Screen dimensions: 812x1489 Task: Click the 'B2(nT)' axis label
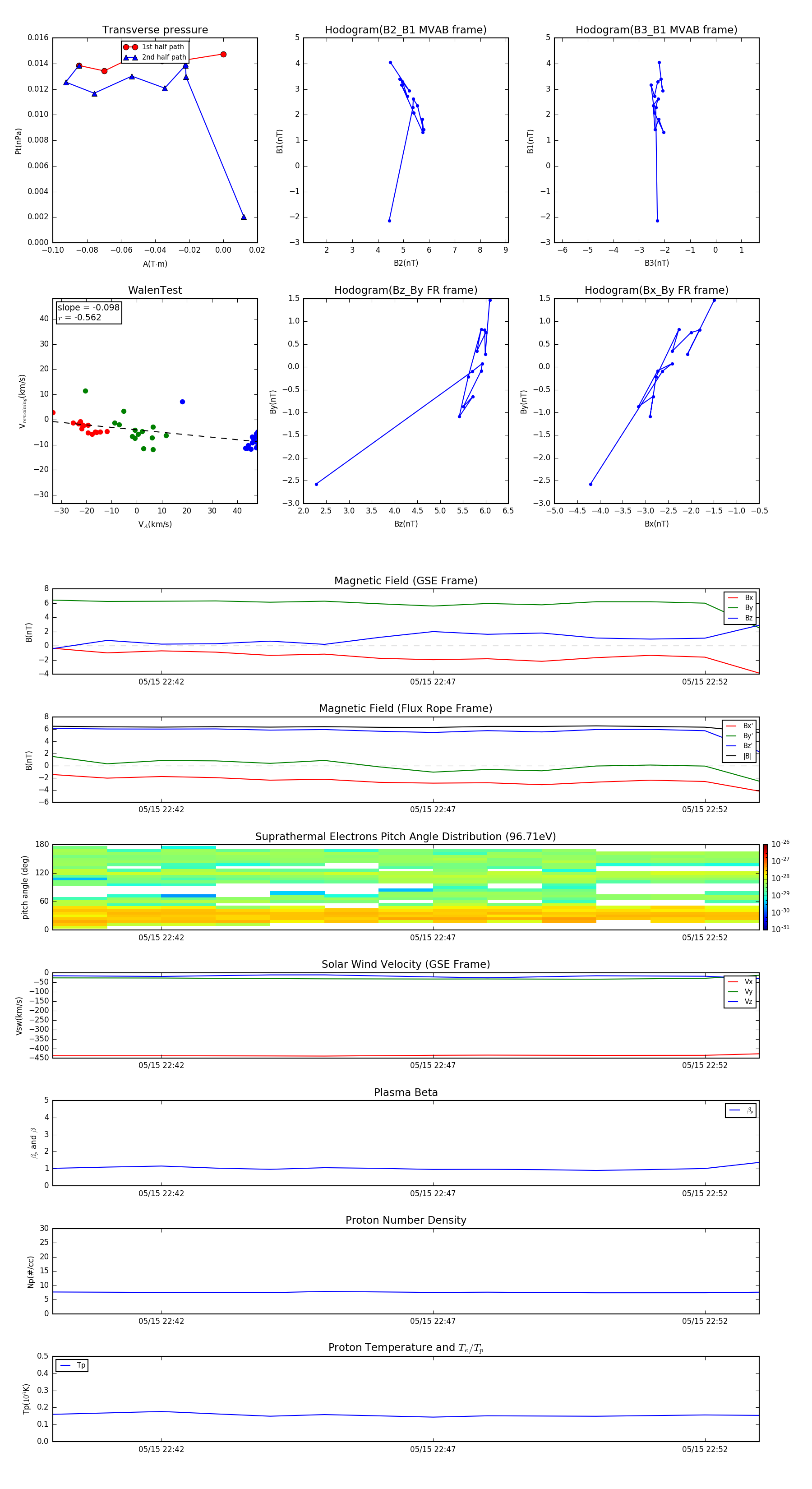[x=406, y=263]
